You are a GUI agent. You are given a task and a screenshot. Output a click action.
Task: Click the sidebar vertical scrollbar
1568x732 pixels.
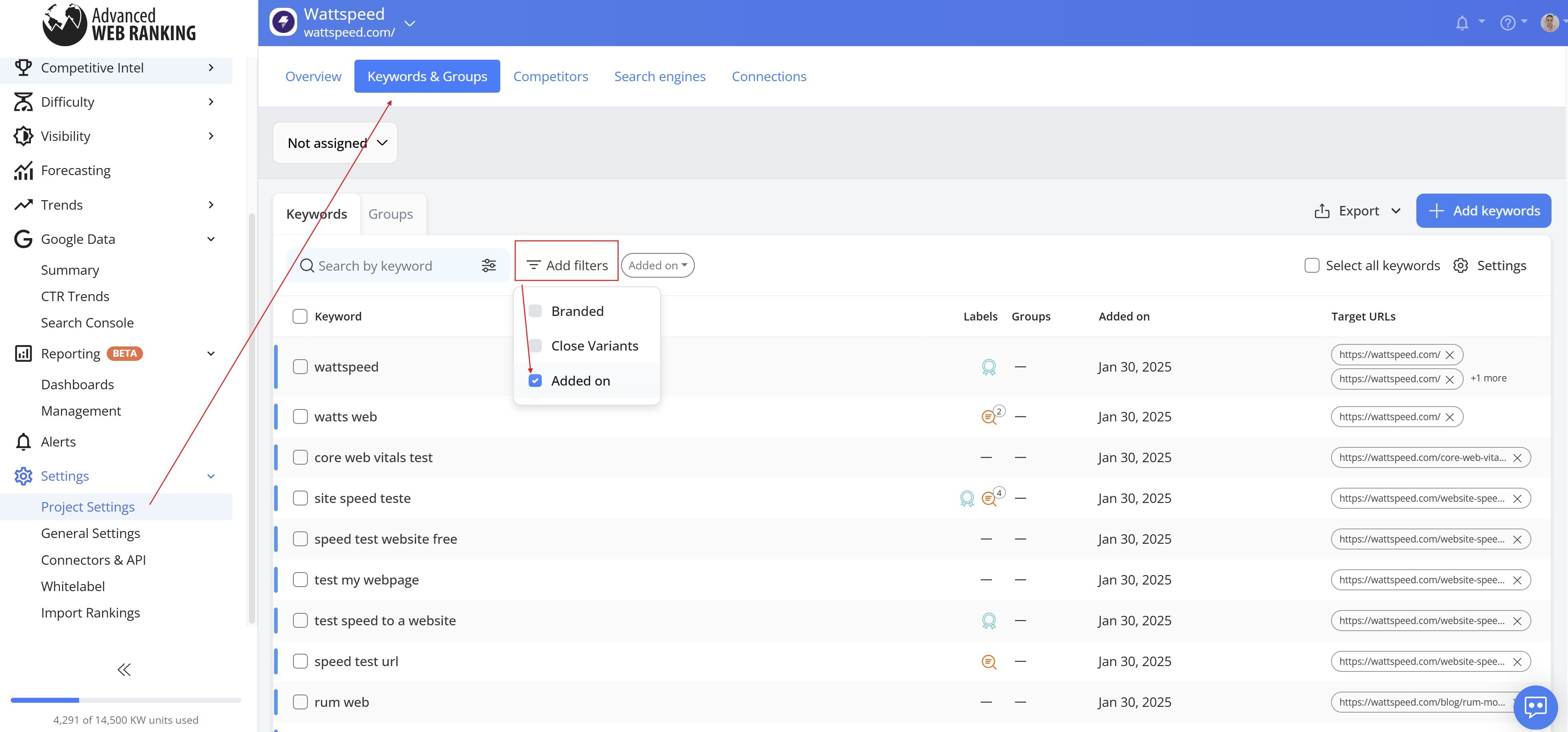coord(251,419)
